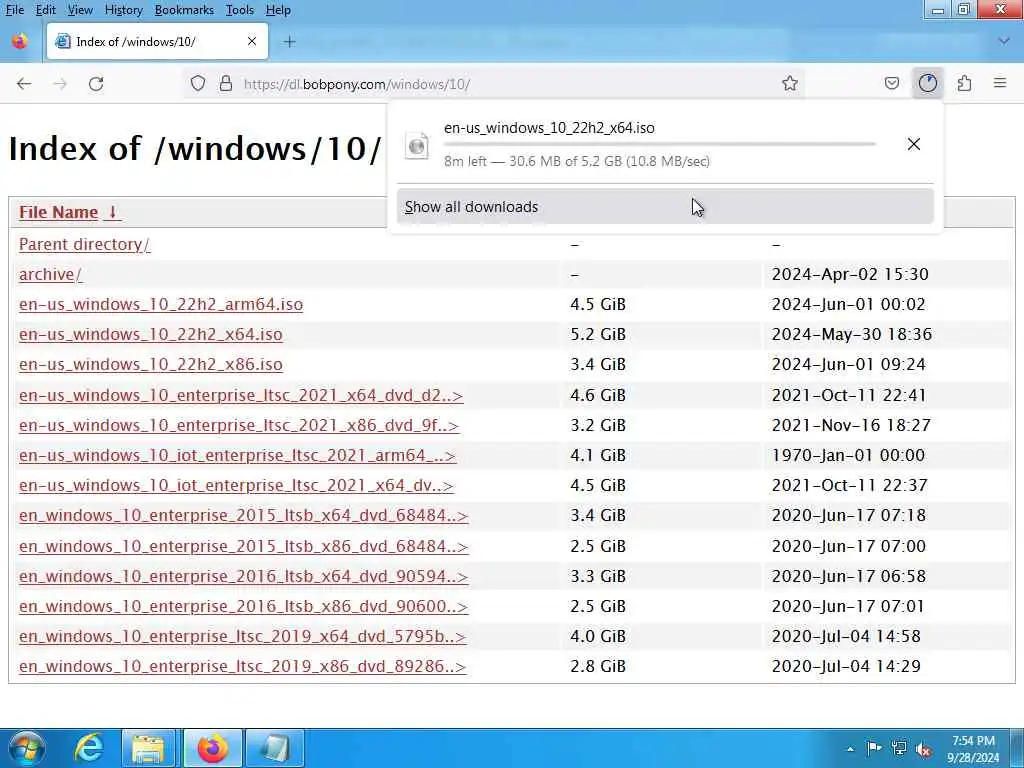Open the Bookmarks menu
Image resolution: width=1024 pixels, height=768 pixels.
[184, 10]
